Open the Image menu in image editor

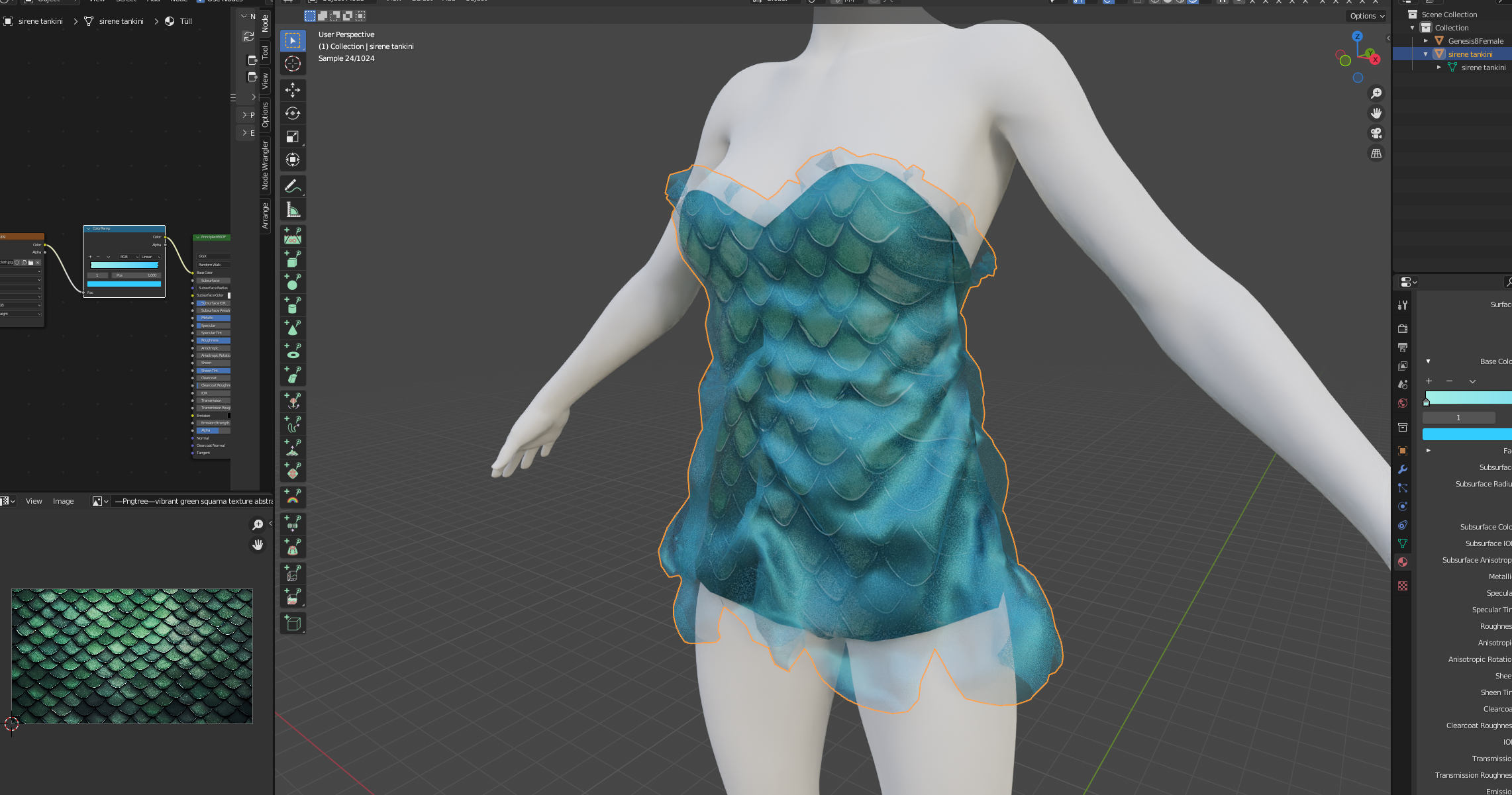tap(63, 501)
